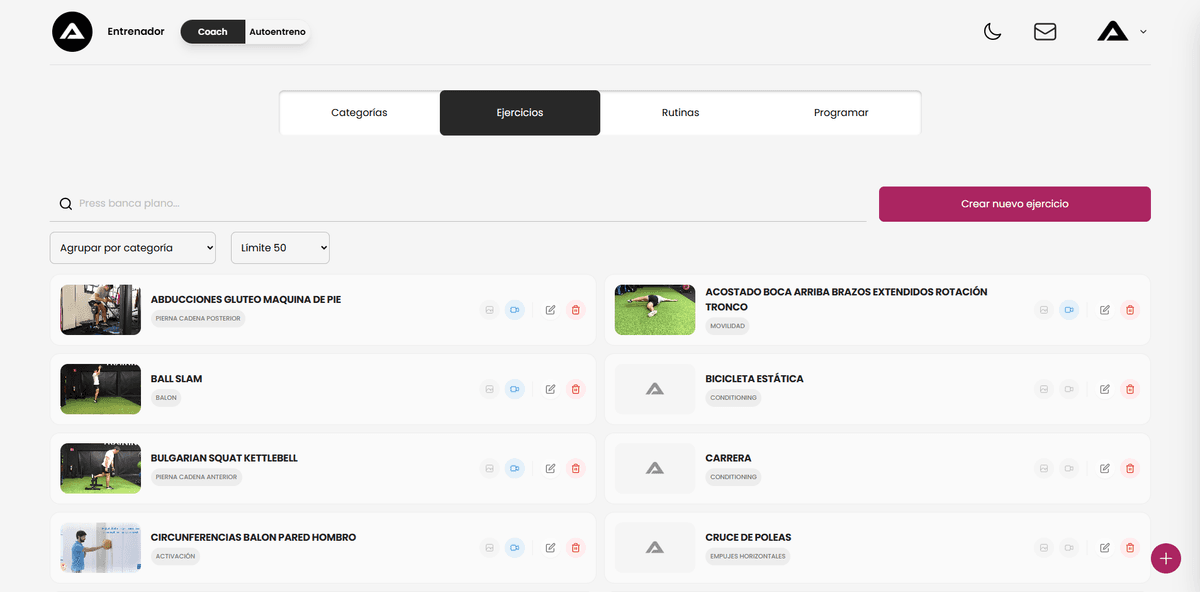This screenshot has height=592, width=1200.
Task: Delete the Ball Slam exercise
Action: (x=575, y=389)
